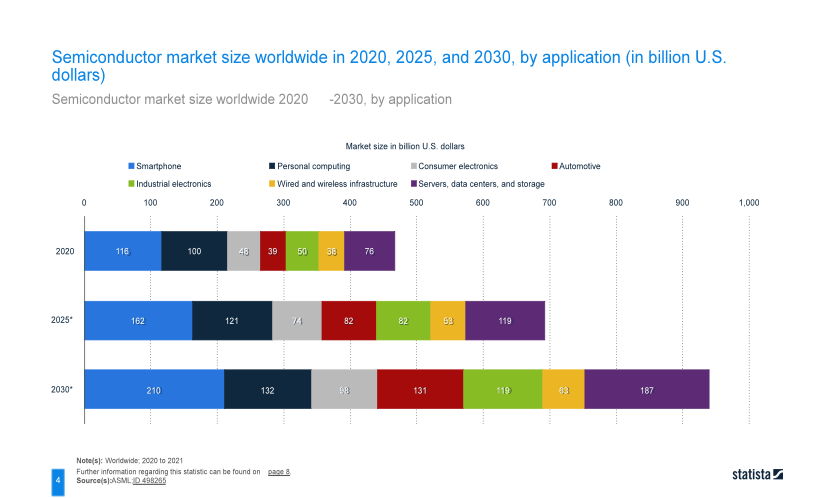Viewport: 822px width, 498px height.
Task: Select the 2025 green Industrial bar 82
Action: pyautogui.click(x=404, y=320)
